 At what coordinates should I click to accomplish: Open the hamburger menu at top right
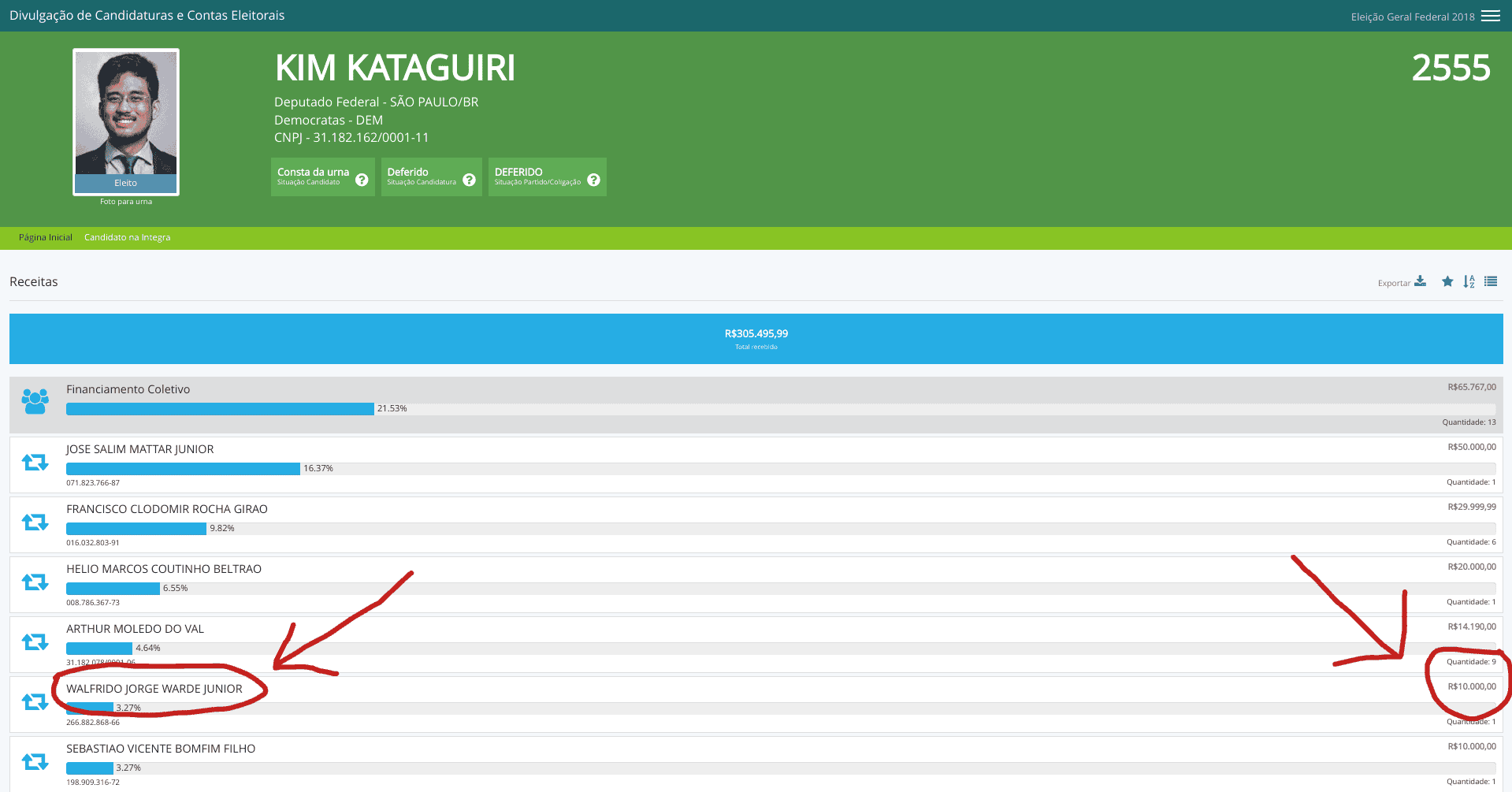(1490, 17)
